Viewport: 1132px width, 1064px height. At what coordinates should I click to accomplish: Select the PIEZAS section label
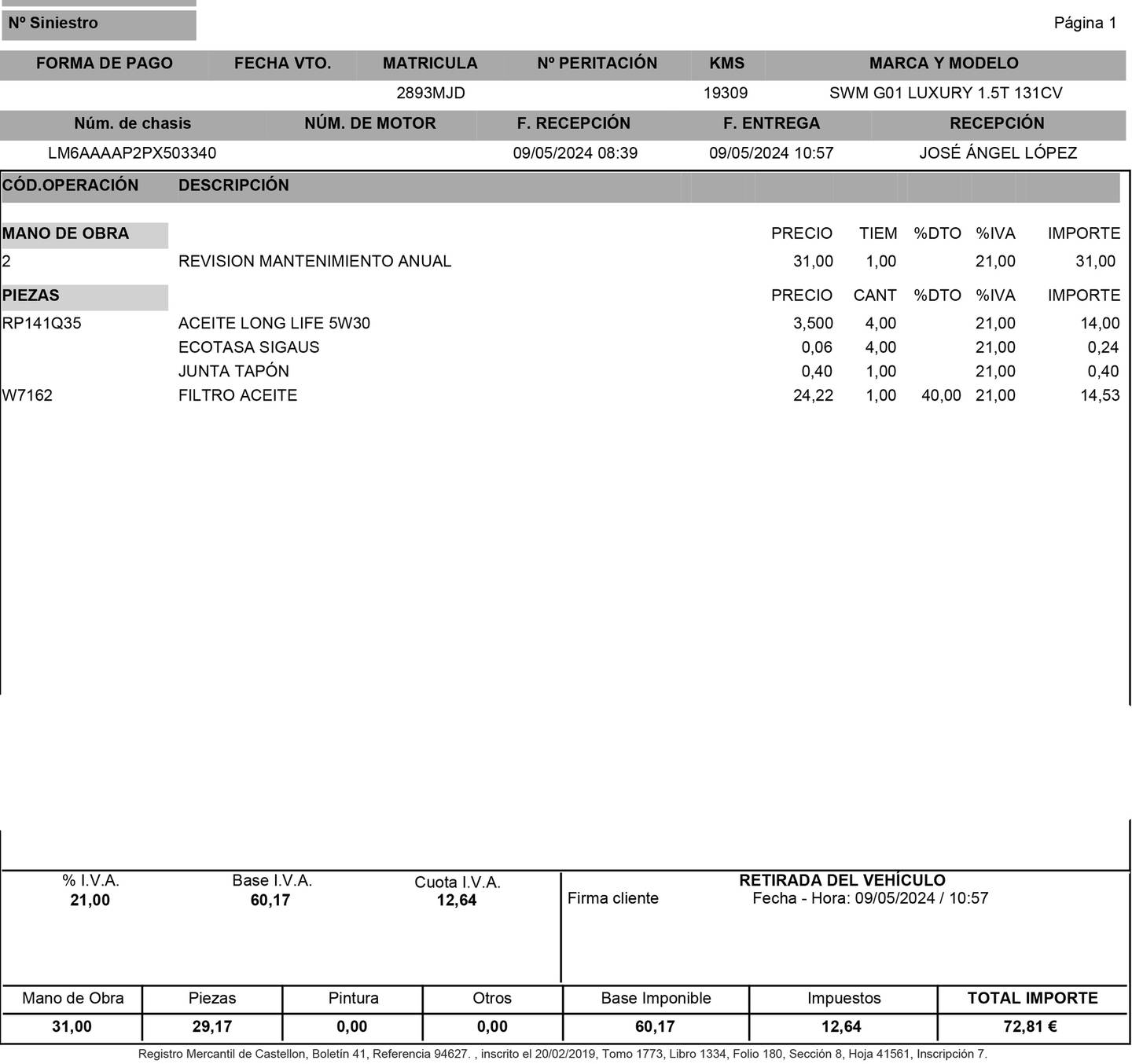pos(31,296)
